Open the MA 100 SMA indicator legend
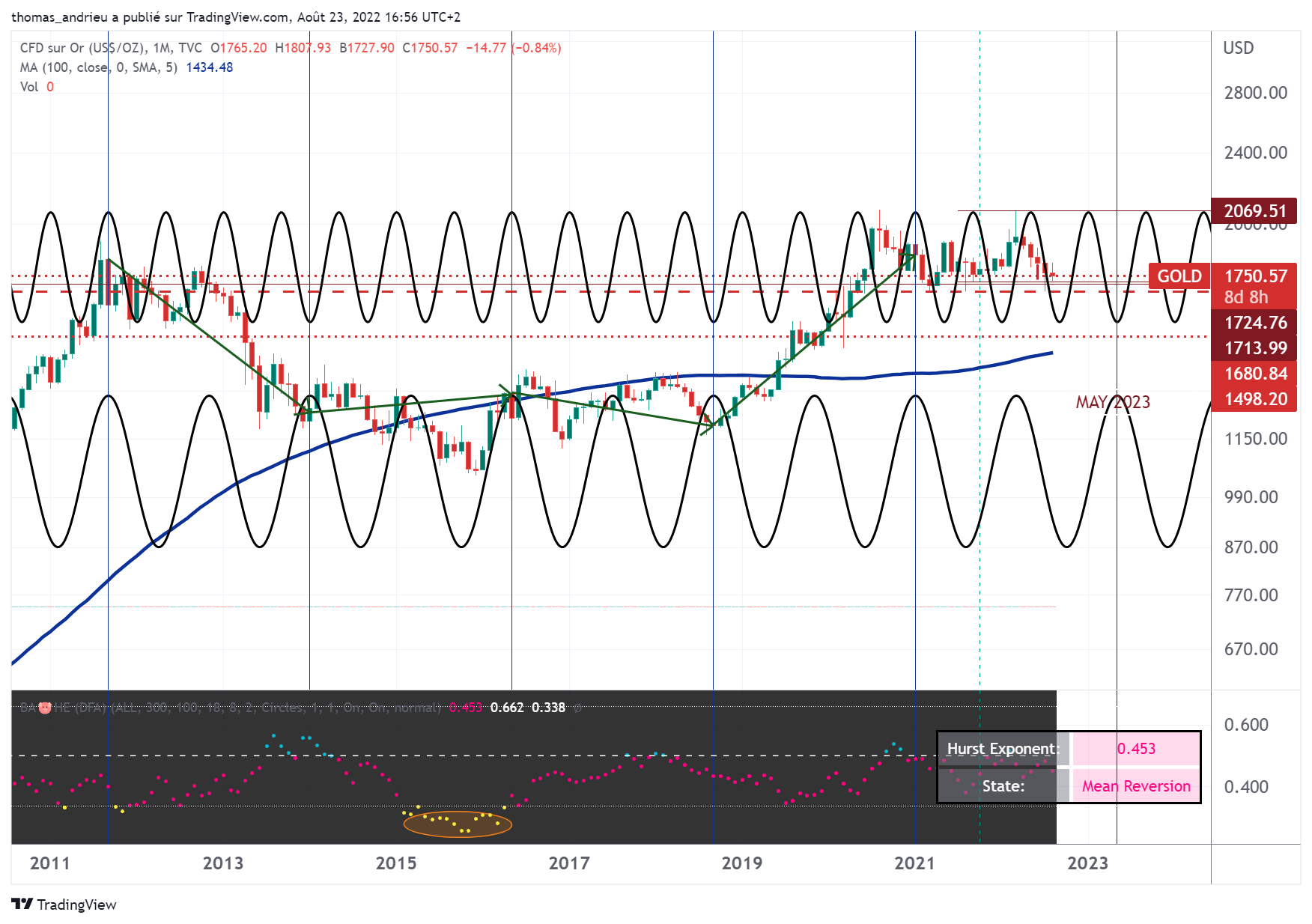Viewport: 1312px width, 924px height. pyautogui.click(x=97, y=67)
